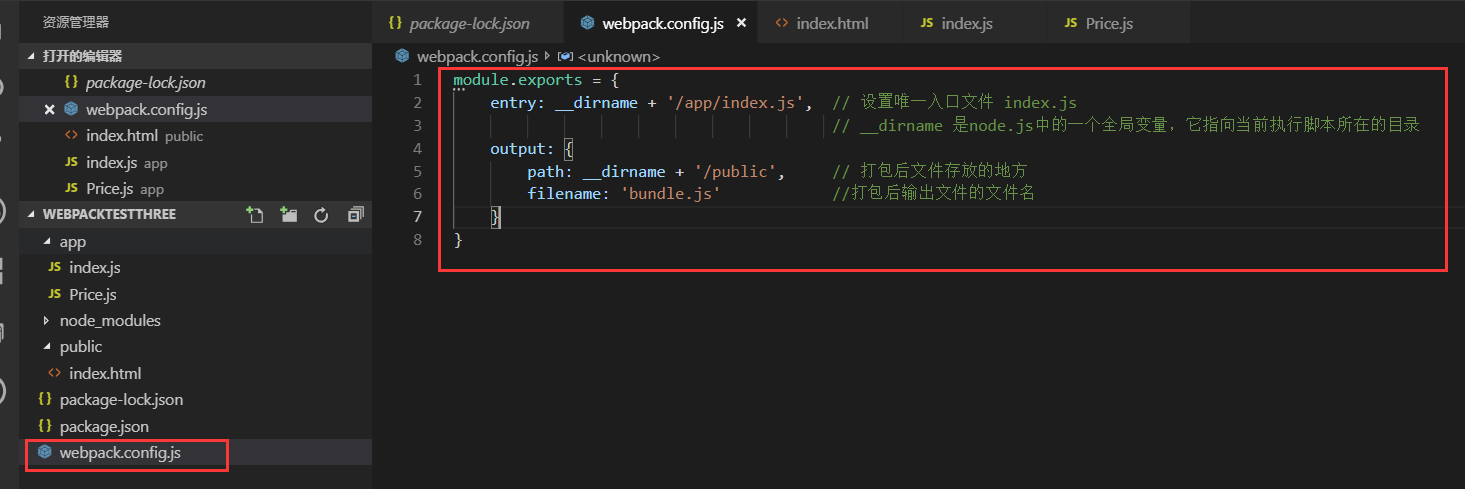This screenshot has width=1465, height=489.
Task: Click webpack.config.js in the editor breadcrumb
Action: tap(478, 56)
